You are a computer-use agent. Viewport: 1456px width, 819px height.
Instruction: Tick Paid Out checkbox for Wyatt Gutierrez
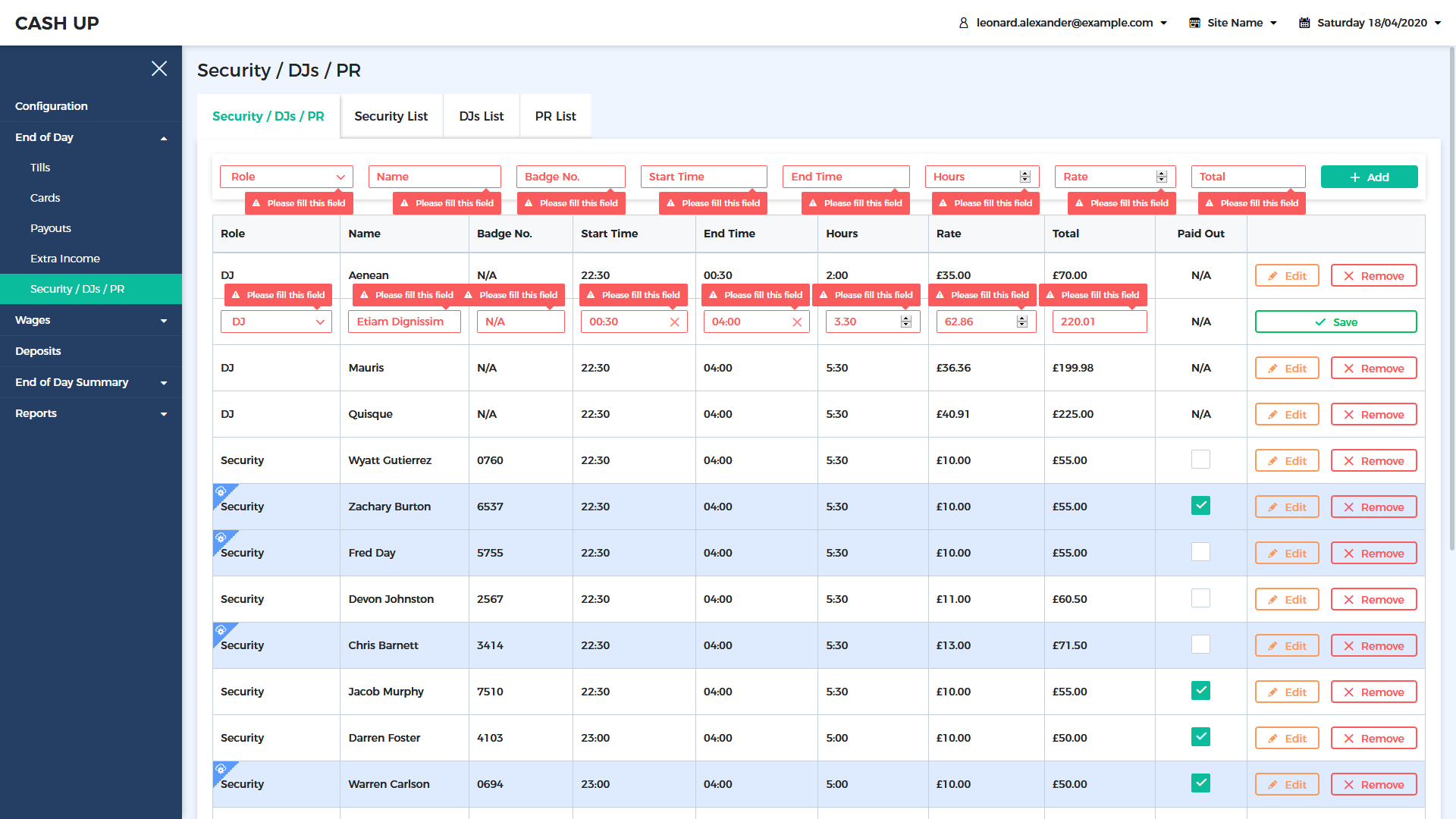1200,460
